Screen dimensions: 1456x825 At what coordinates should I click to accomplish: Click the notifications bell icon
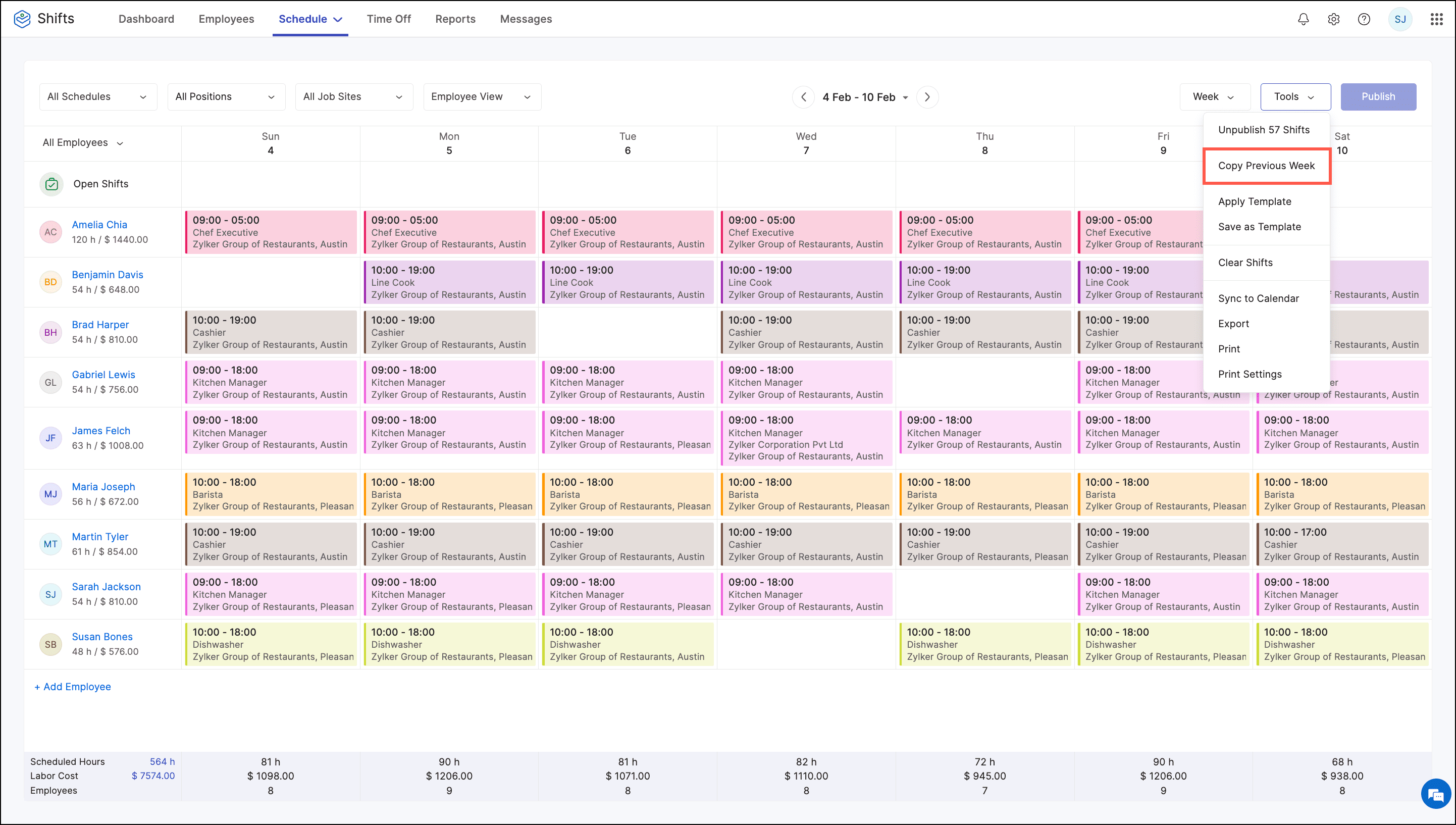(x=1303, y=19)
